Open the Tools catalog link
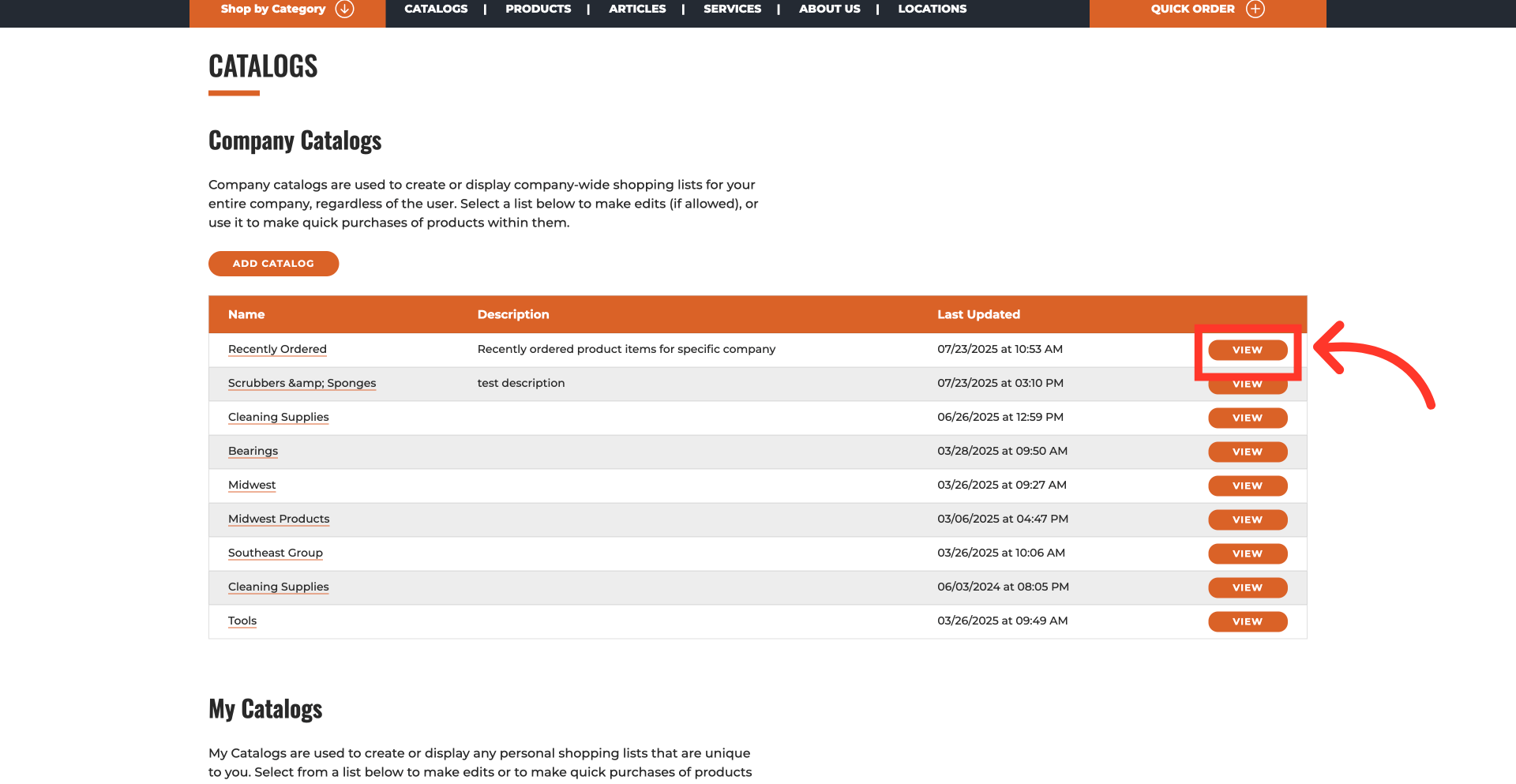1516x784 pixels. (x=242, y=621)
